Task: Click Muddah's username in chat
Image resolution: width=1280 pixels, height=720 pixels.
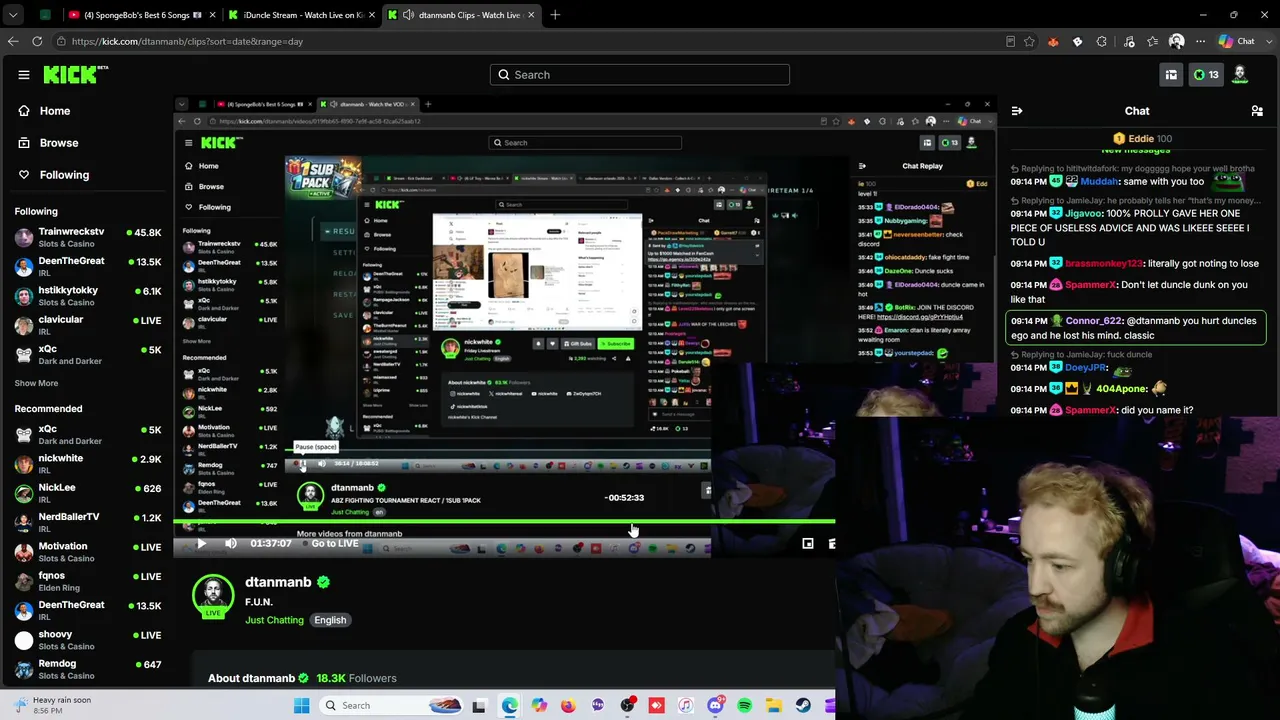Action: [1099, 182]
